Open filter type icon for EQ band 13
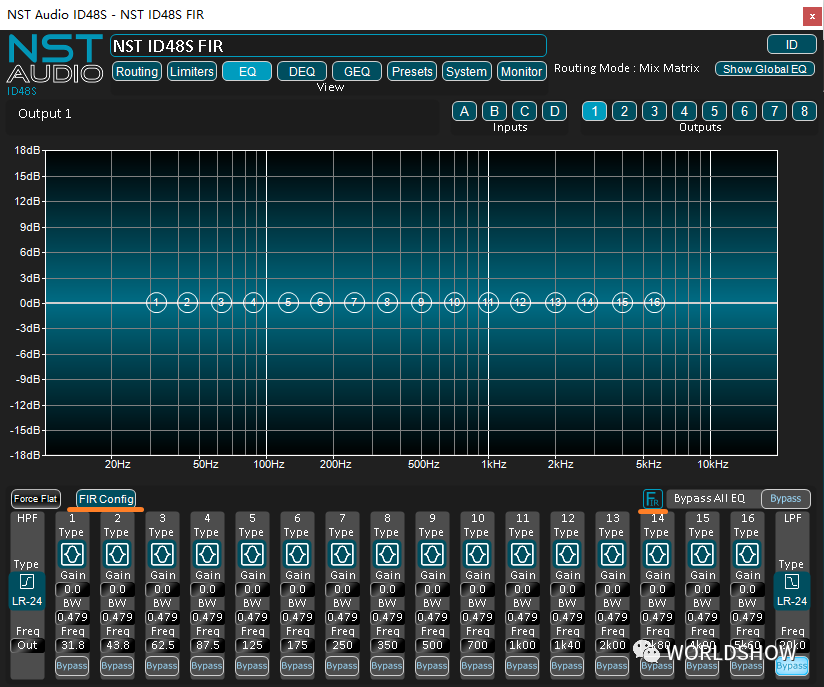Screen dimensions: 824x687 pyautogui.click(x=612, y=555)
